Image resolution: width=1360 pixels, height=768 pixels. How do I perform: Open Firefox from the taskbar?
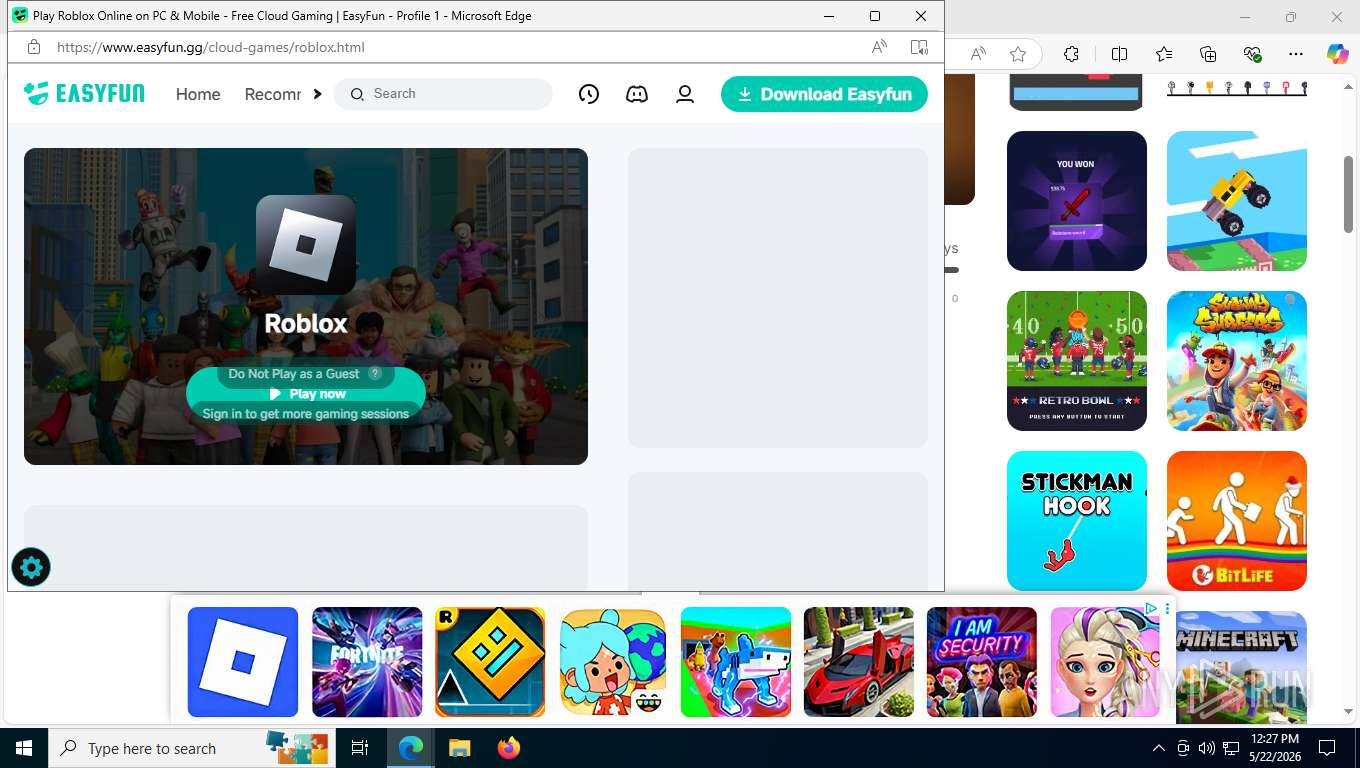[509, 748]
